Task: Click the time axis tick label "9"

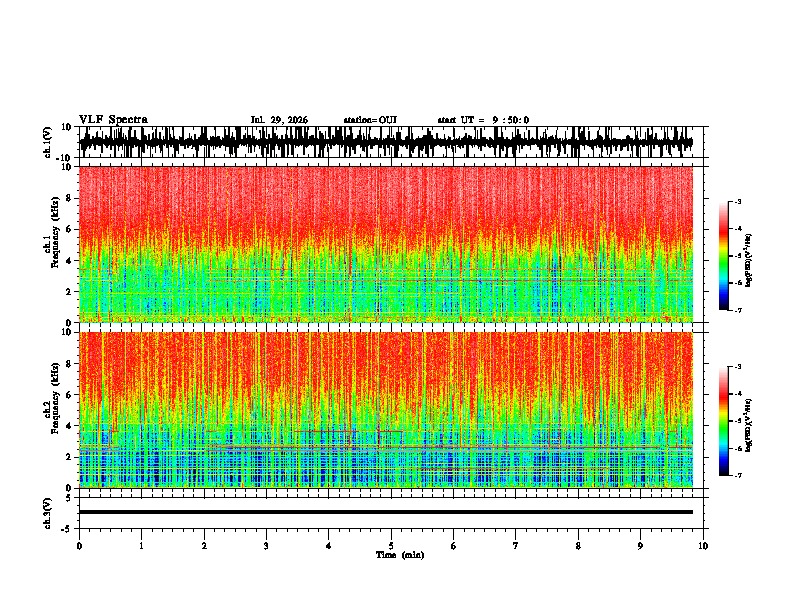Action: pyautogui.click(x=640, y=546)
